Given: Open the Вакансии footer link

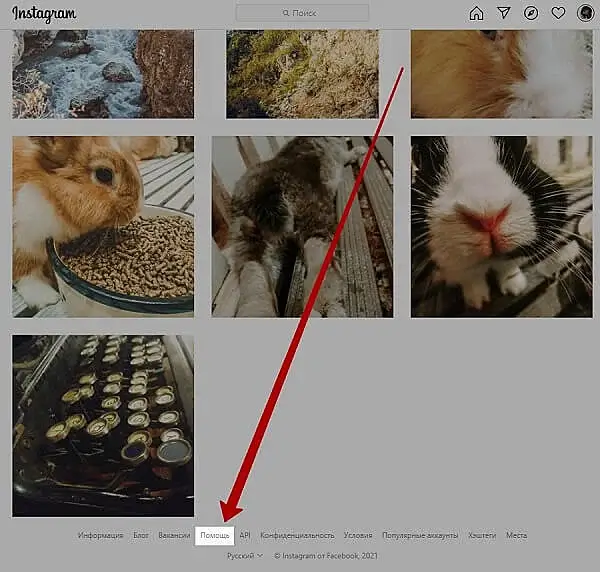Looking at the screenshot, I should tap(174, 536).
